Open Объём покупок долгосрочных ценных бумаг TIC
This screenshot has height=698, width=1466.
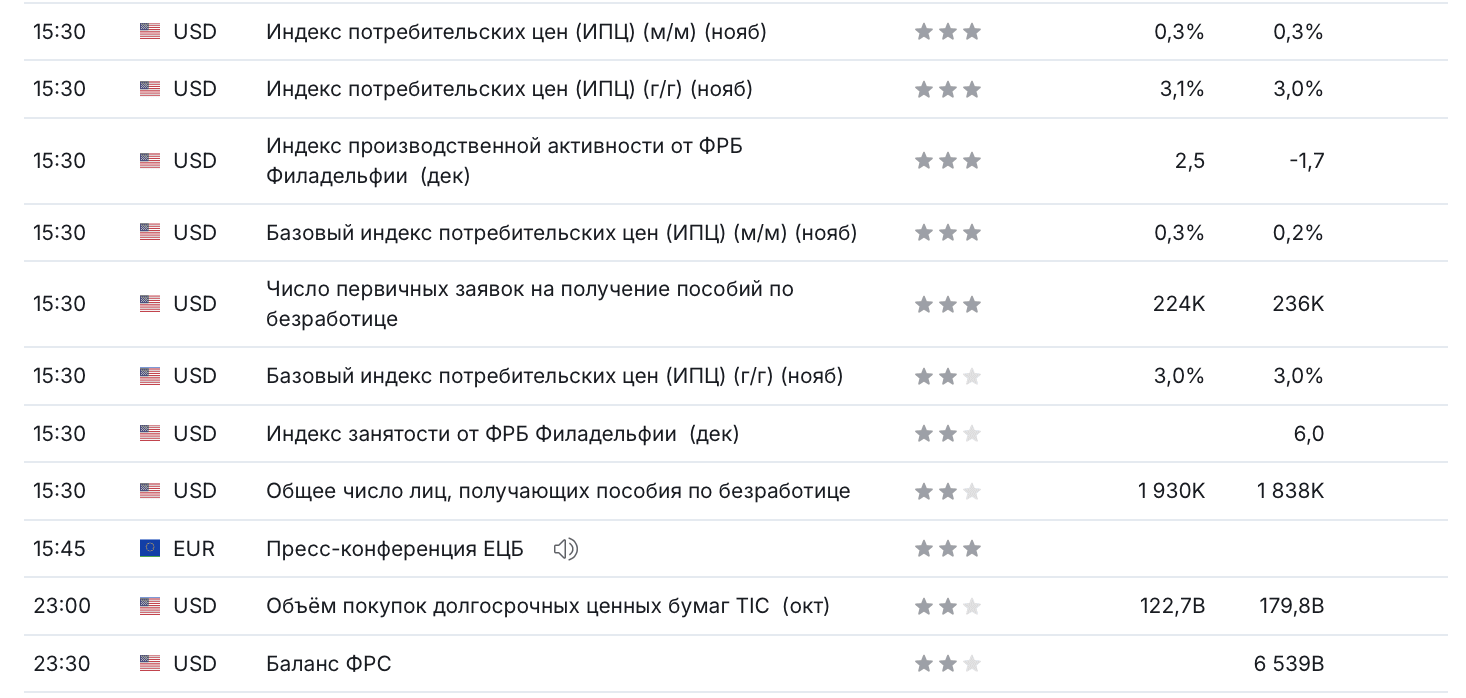point(547,606)
